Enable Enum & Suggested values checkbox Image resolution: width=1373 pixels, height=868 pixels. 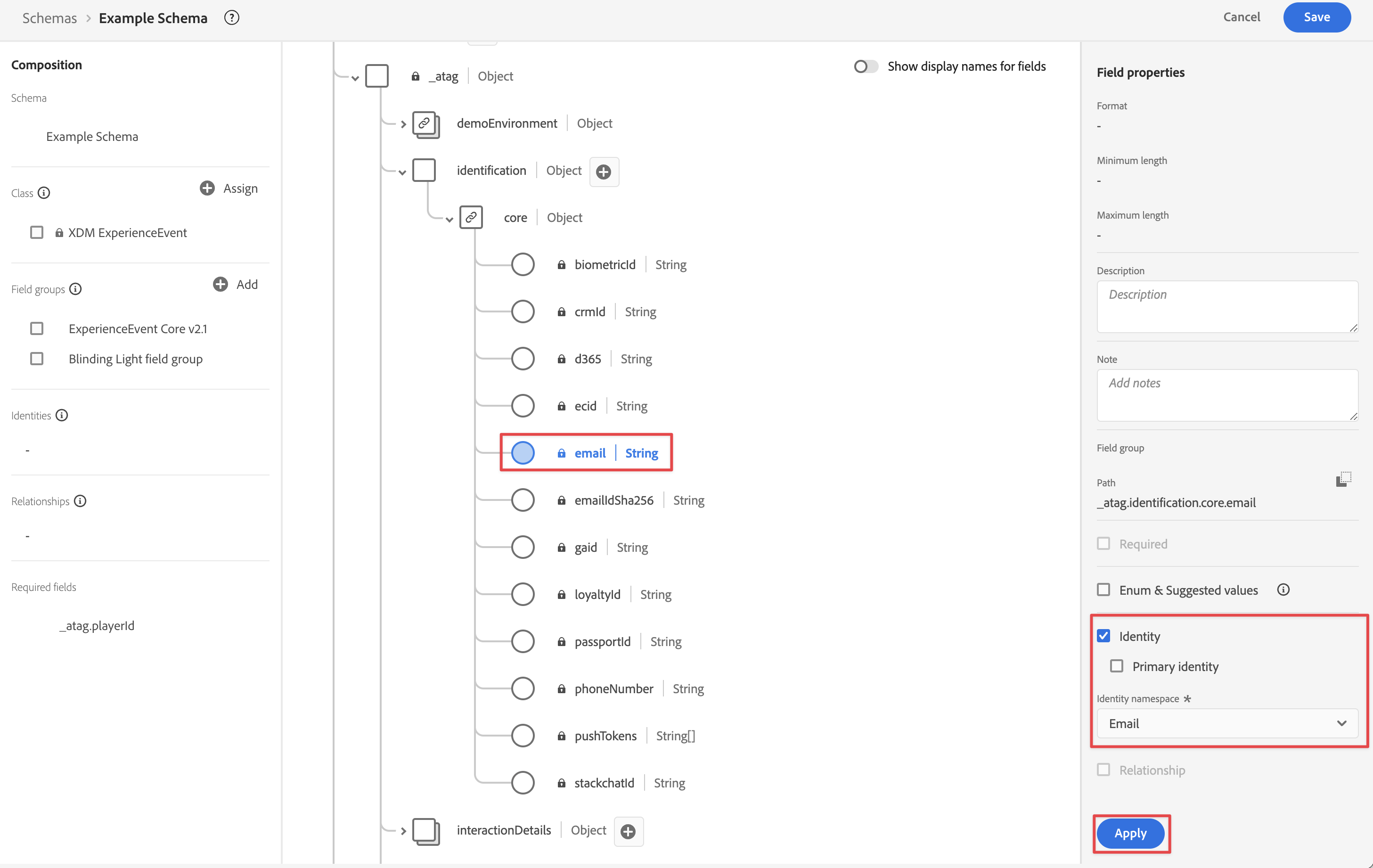(1103, 590)
